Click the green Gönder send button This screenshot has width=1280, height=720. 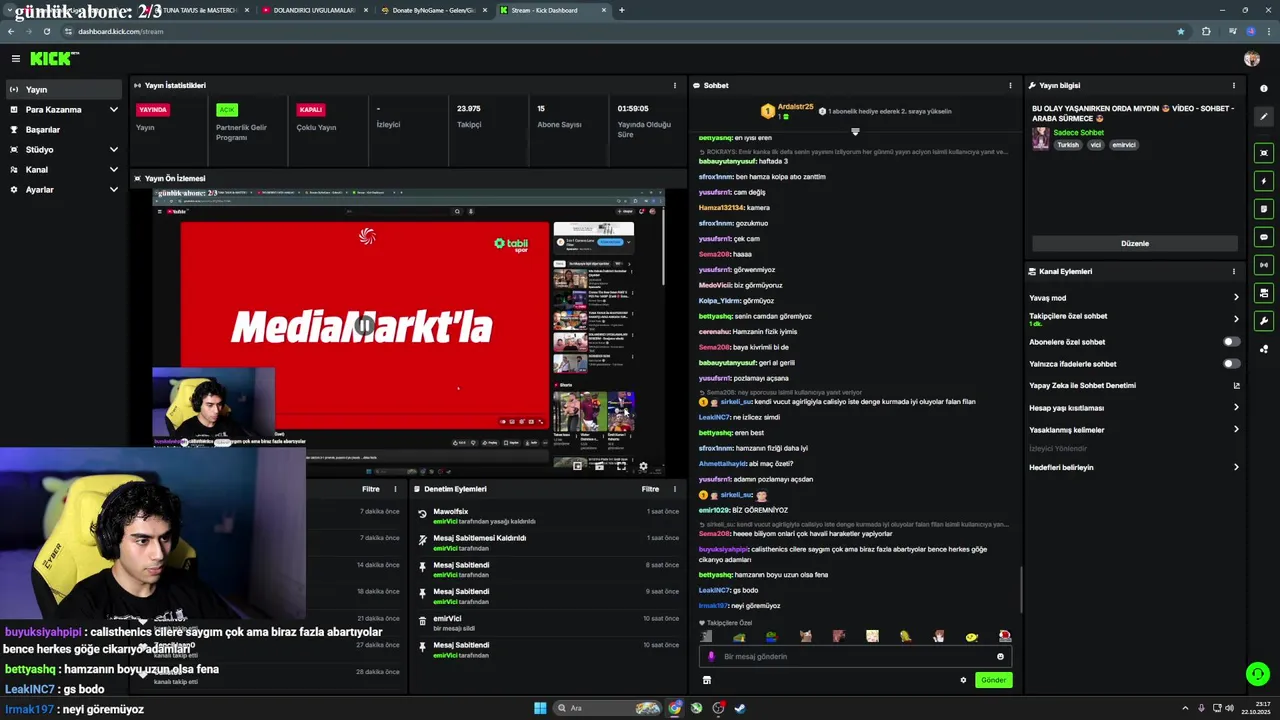tap(993, 680)
